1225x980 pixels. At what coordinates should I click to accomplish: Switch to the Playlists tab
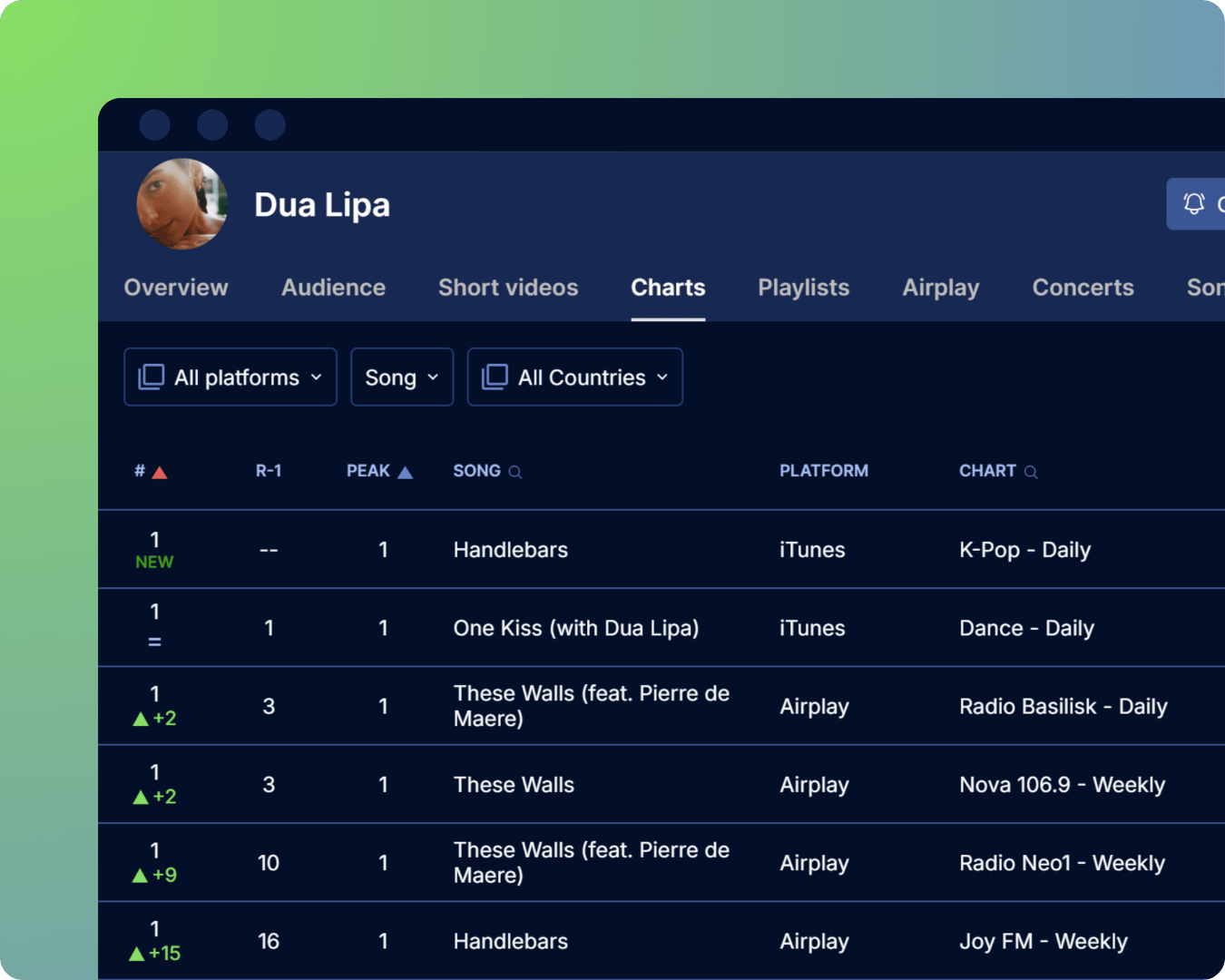[x=803, y=288]
